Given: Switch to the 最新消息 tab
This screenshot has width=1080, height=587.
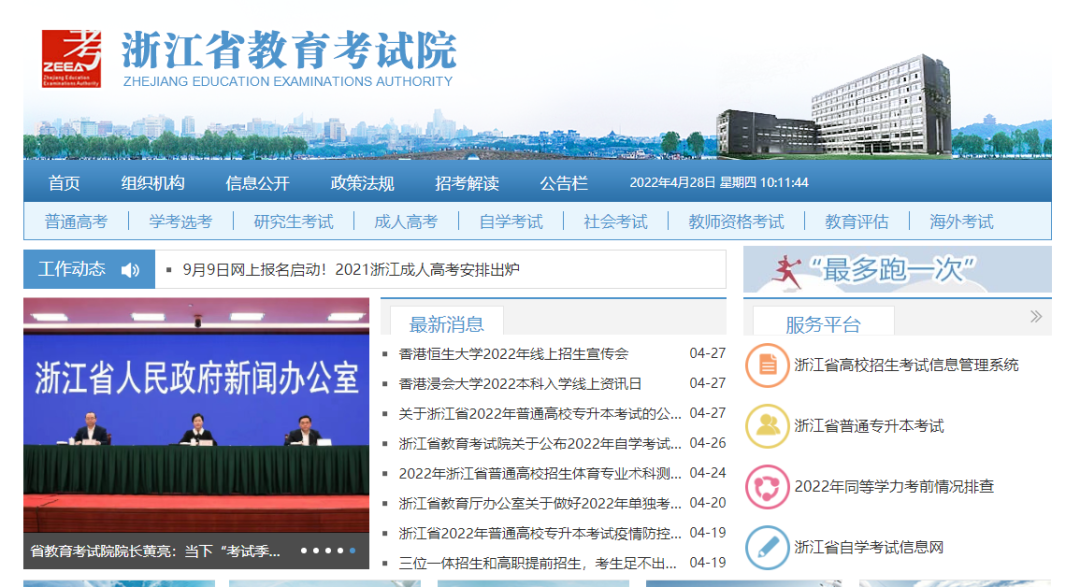Looking at the screenshot, I should point(446,322).
